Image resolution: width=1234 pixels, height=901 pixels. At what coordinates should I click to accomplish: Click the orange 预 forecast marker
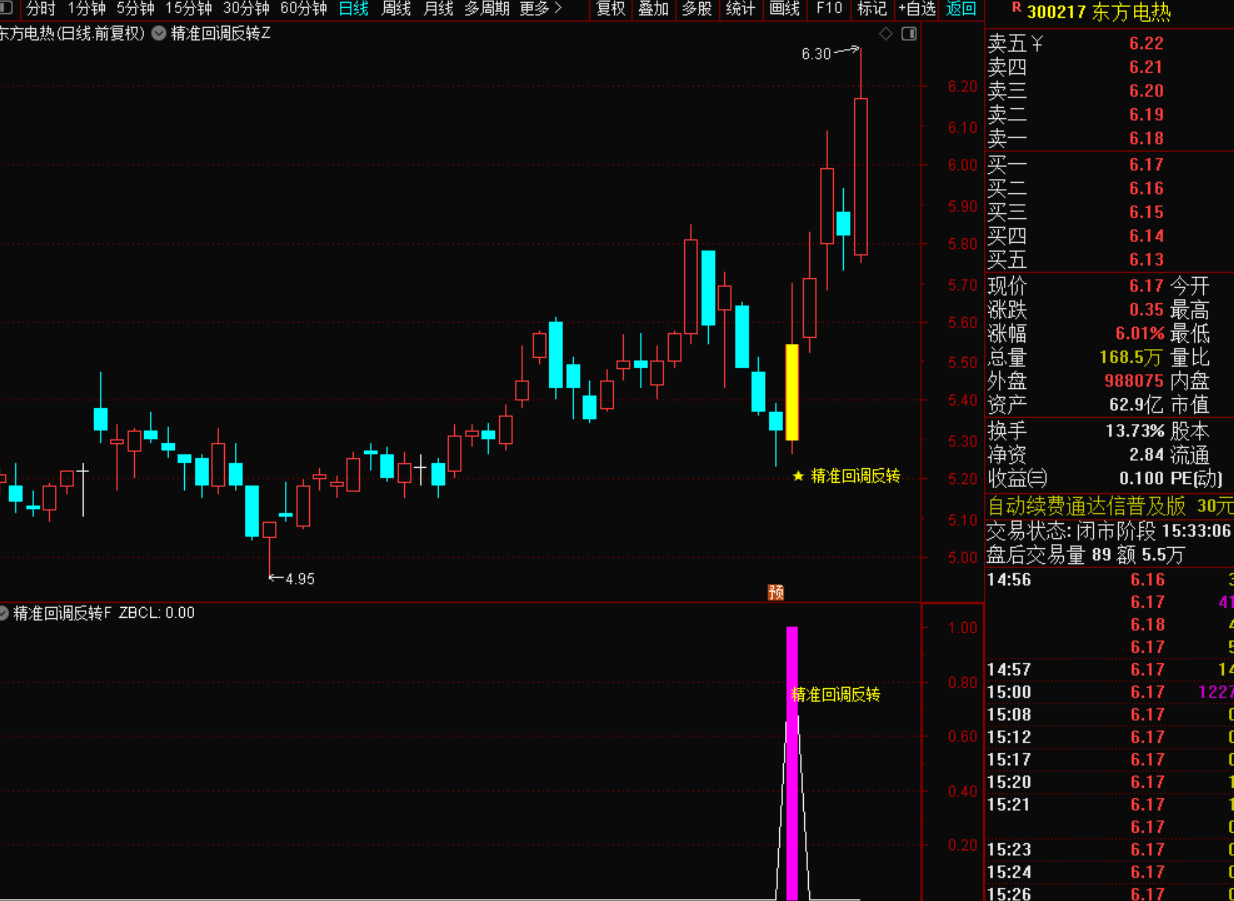[x=776, y=592]
